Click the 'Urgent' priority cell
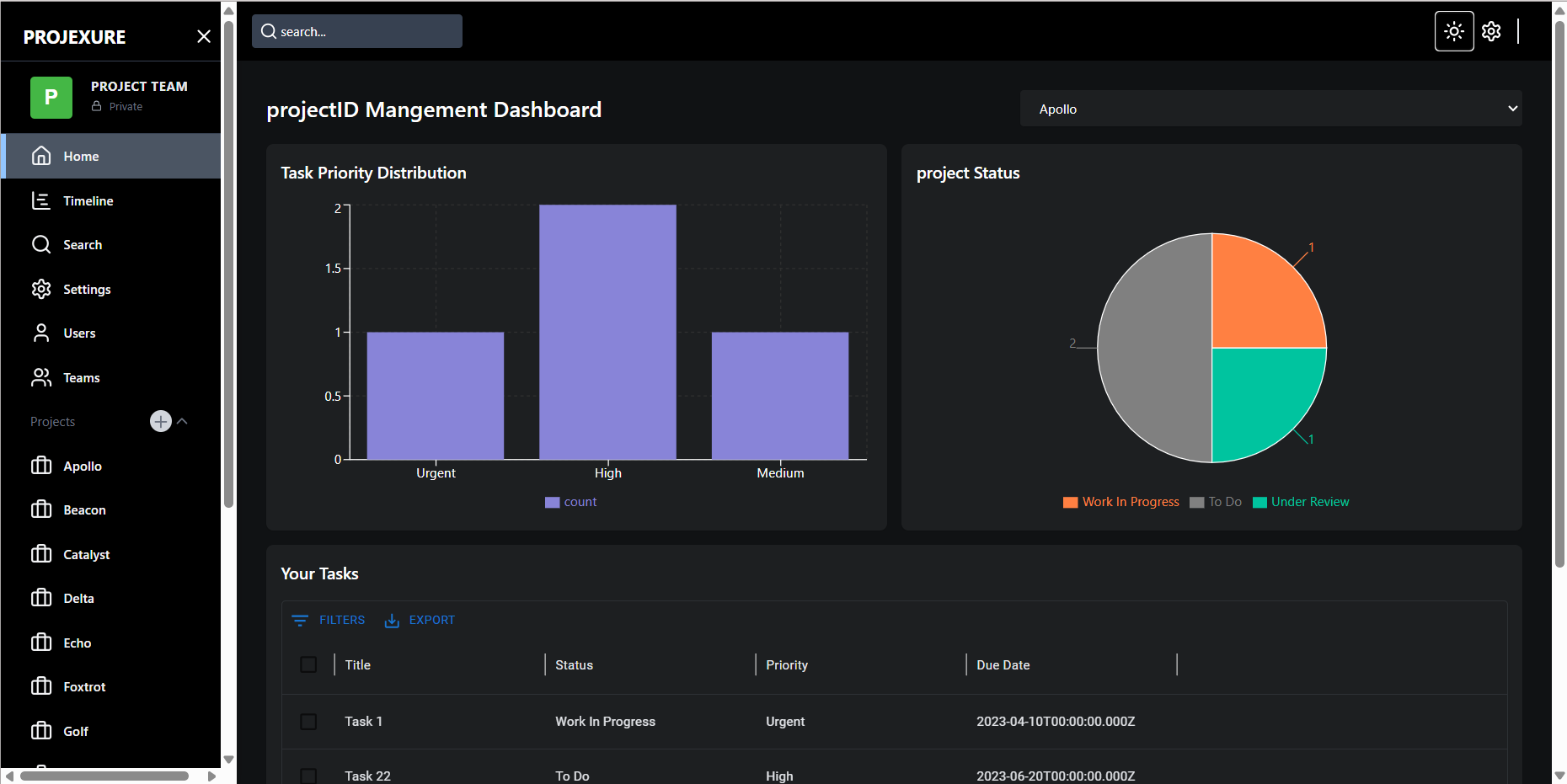The width and height of the screenshot is (1567, 784). tap(785, 722)
